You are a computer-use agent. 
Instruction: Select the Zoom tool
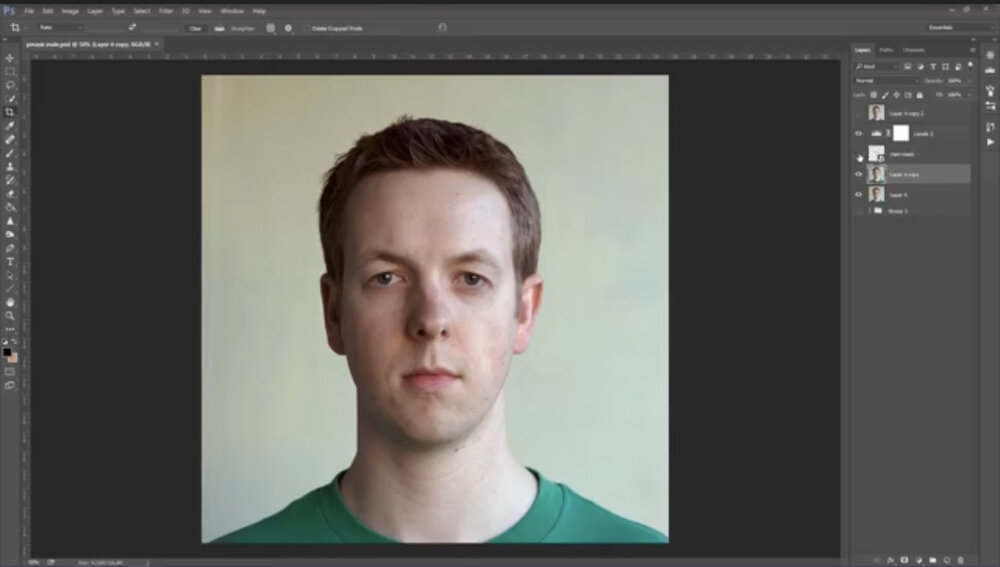coord(10,315)
